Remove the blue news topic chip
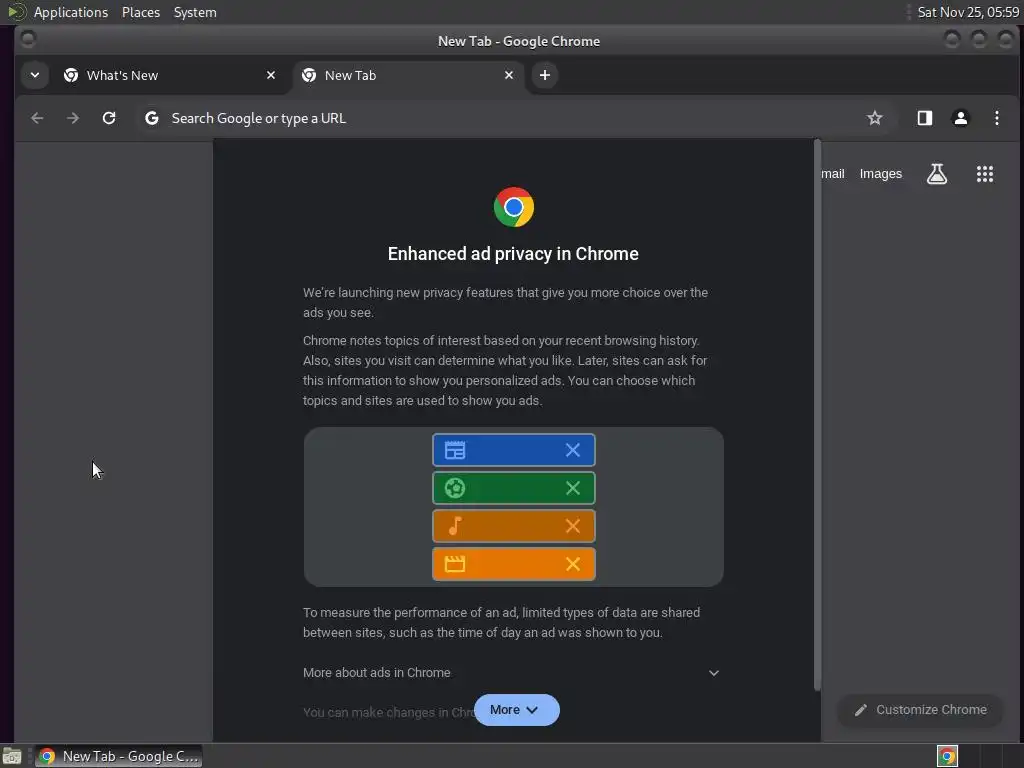The width and height of the screenshot is (1024, 768). click(573, 450)
